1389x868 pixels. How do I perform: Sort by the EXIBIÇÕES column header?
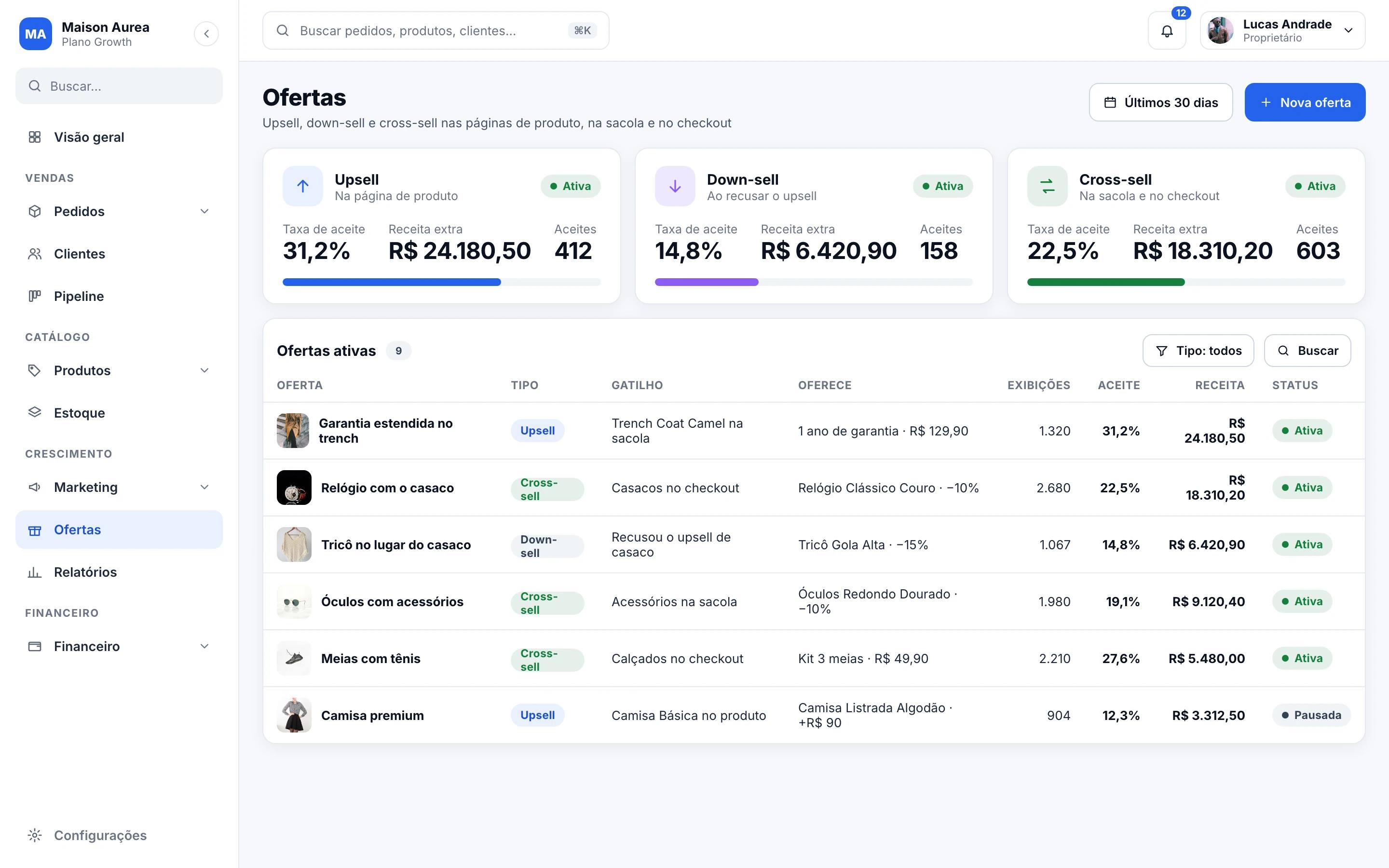coord(1038,385)
